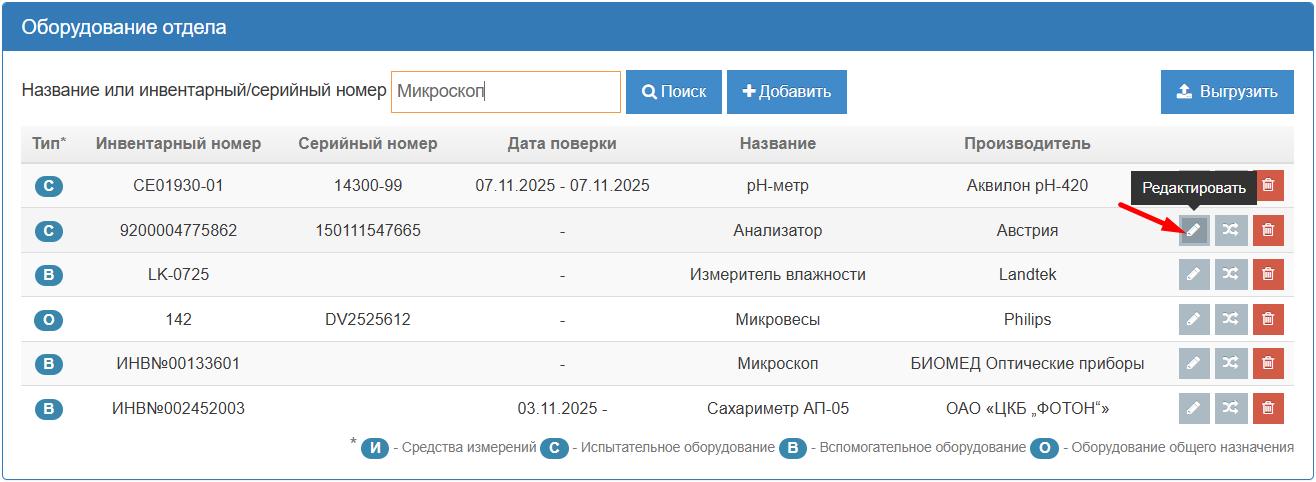Click the Дата поверки column header
Viewport: 1316px width, 482px height.
(x=562, y=144)
